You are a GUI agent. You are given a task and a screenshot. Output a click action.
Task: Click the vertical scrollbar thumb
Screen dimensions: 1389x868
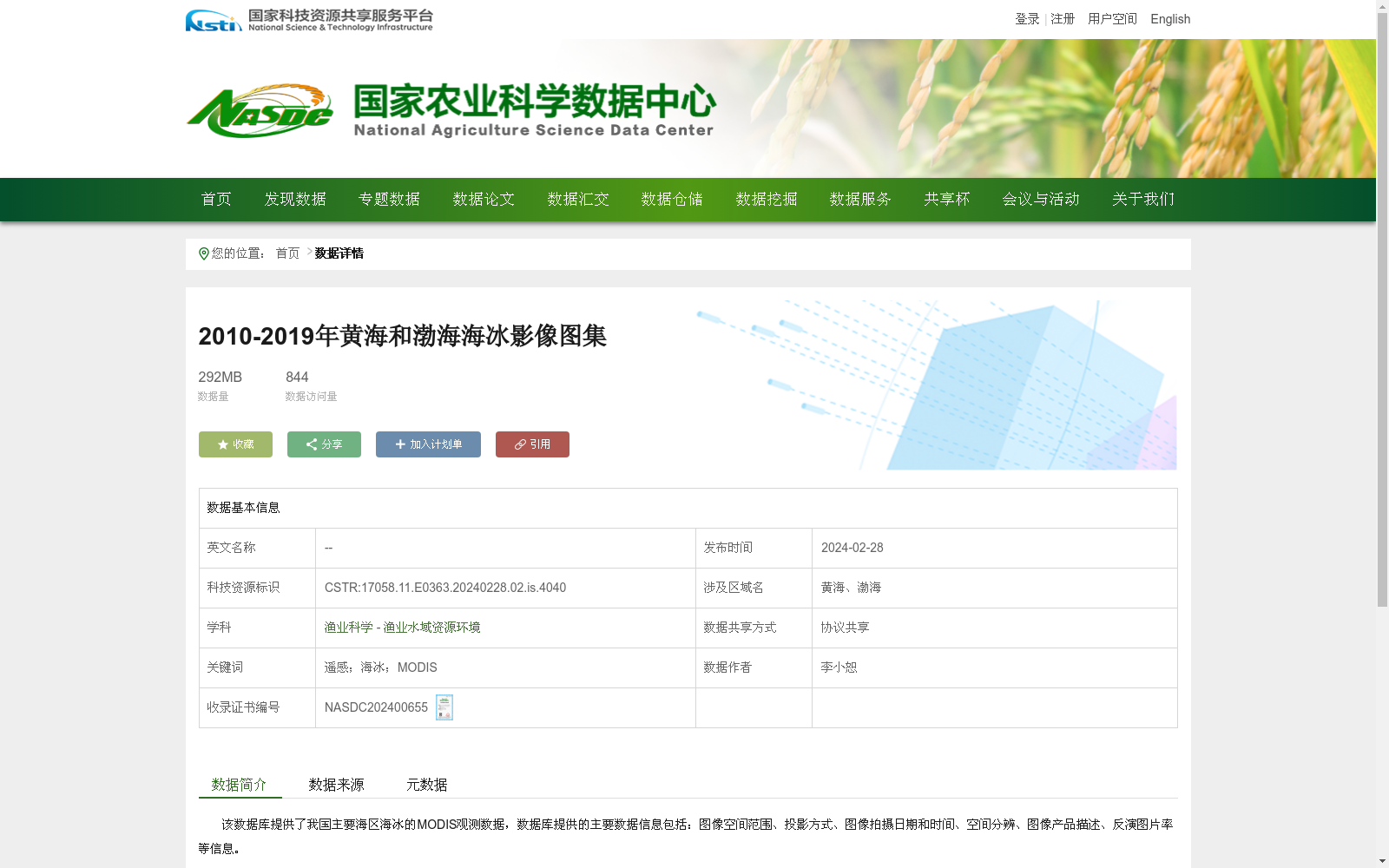[1382, 310]
